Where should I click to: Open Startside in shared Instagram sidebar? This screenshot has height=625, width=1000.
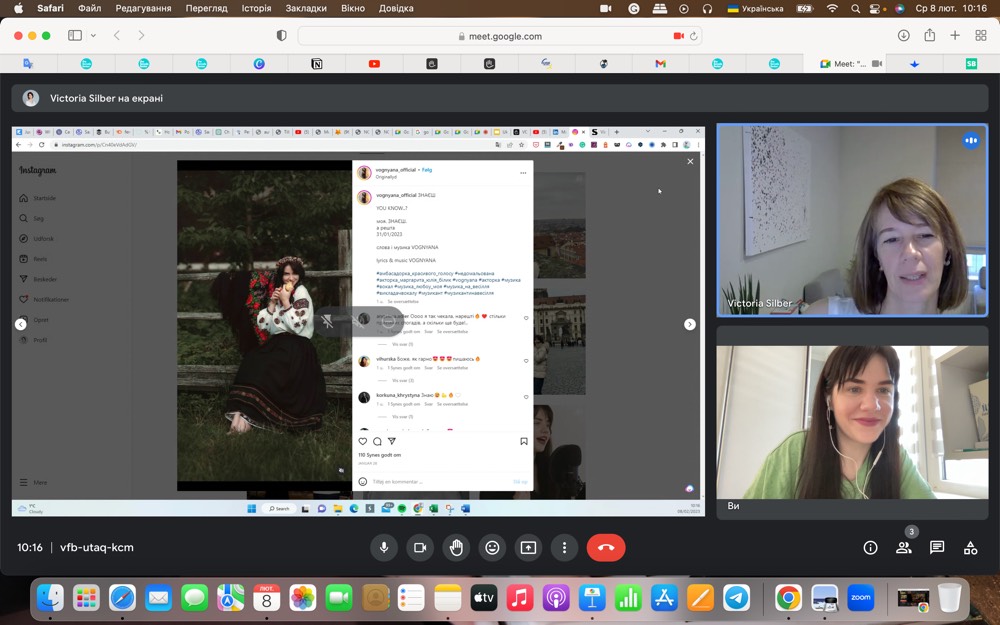tap(38, 198)
